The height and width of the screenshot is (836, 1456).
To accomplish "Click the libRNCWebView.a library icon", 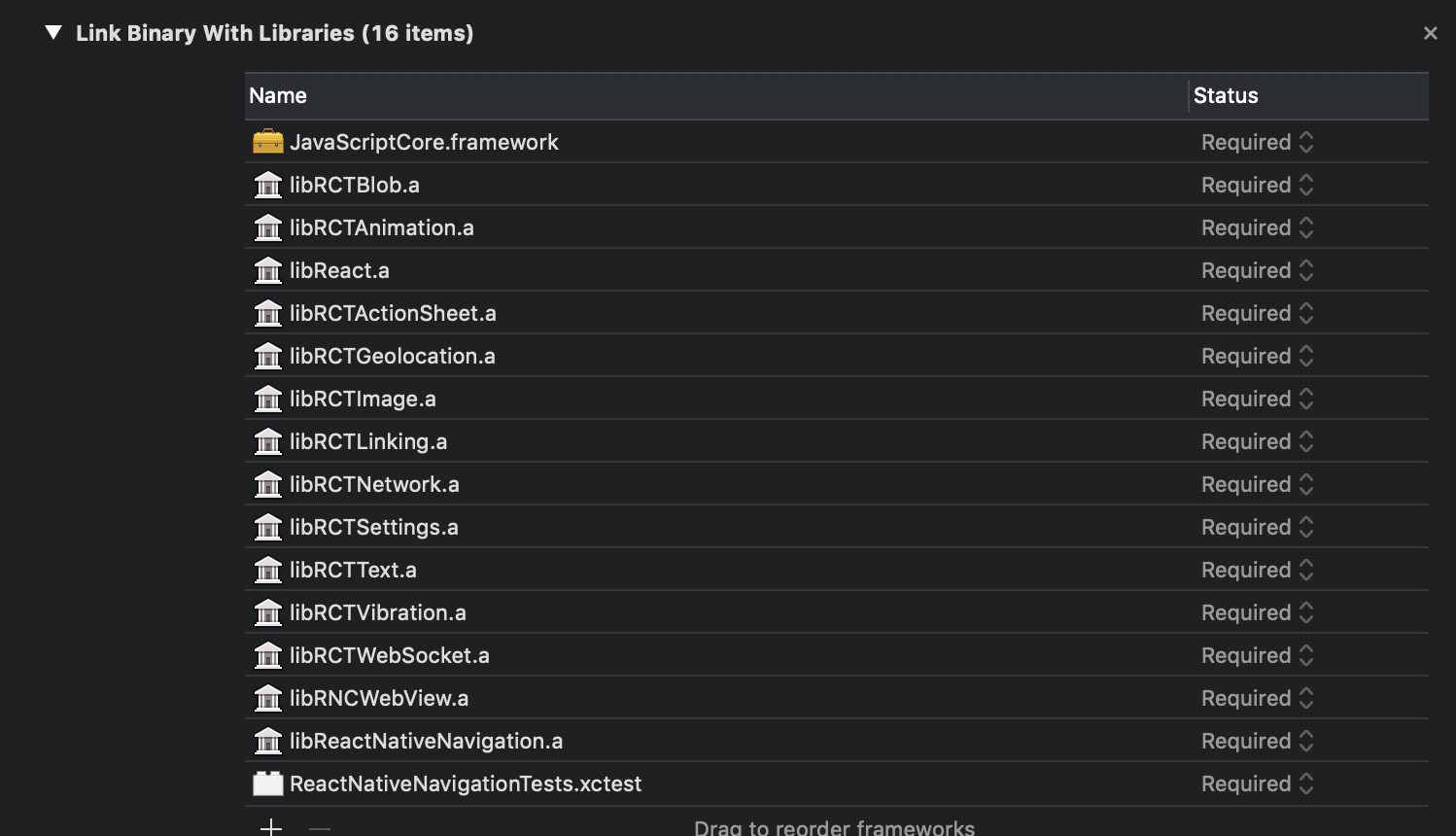I will pos(267,698).
